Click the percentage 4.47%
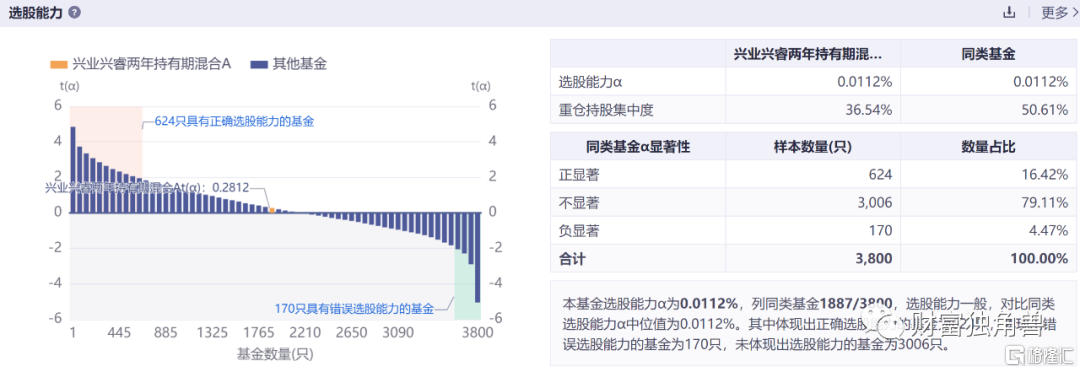1080x372 pixels. point(1047,231)
